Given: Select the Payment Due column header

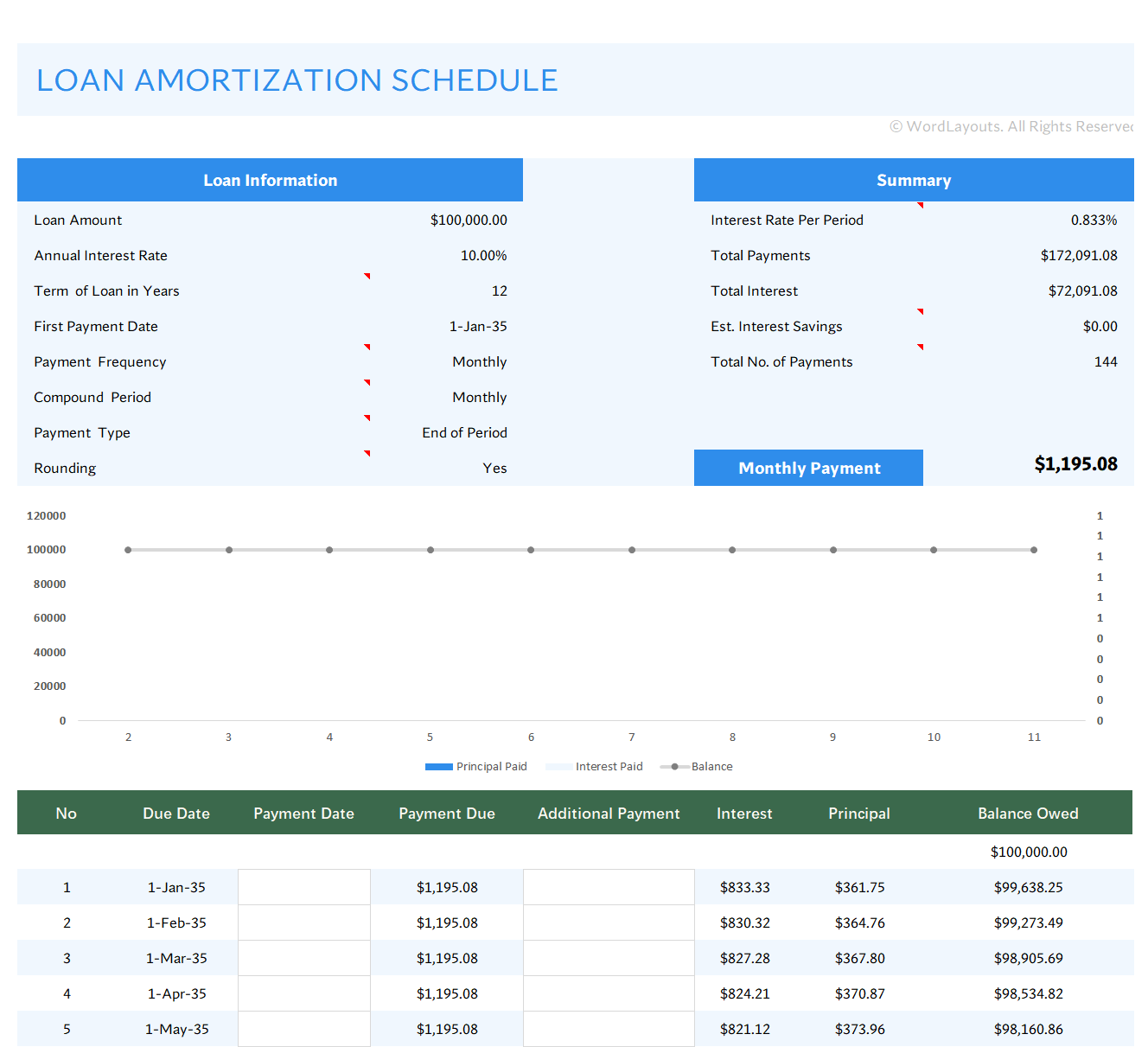Looking at the screenshot, I should coord(447,814).
